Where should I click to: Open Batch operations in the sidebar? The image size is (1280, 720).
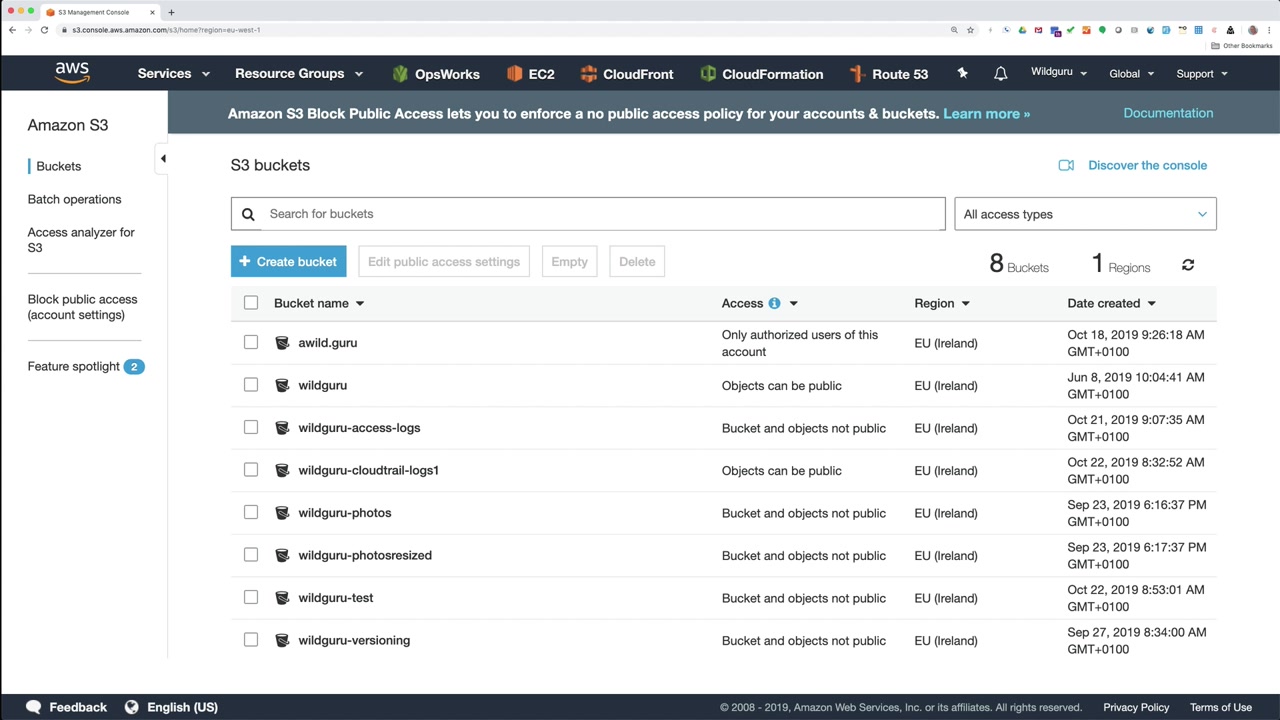click(74, 199)
